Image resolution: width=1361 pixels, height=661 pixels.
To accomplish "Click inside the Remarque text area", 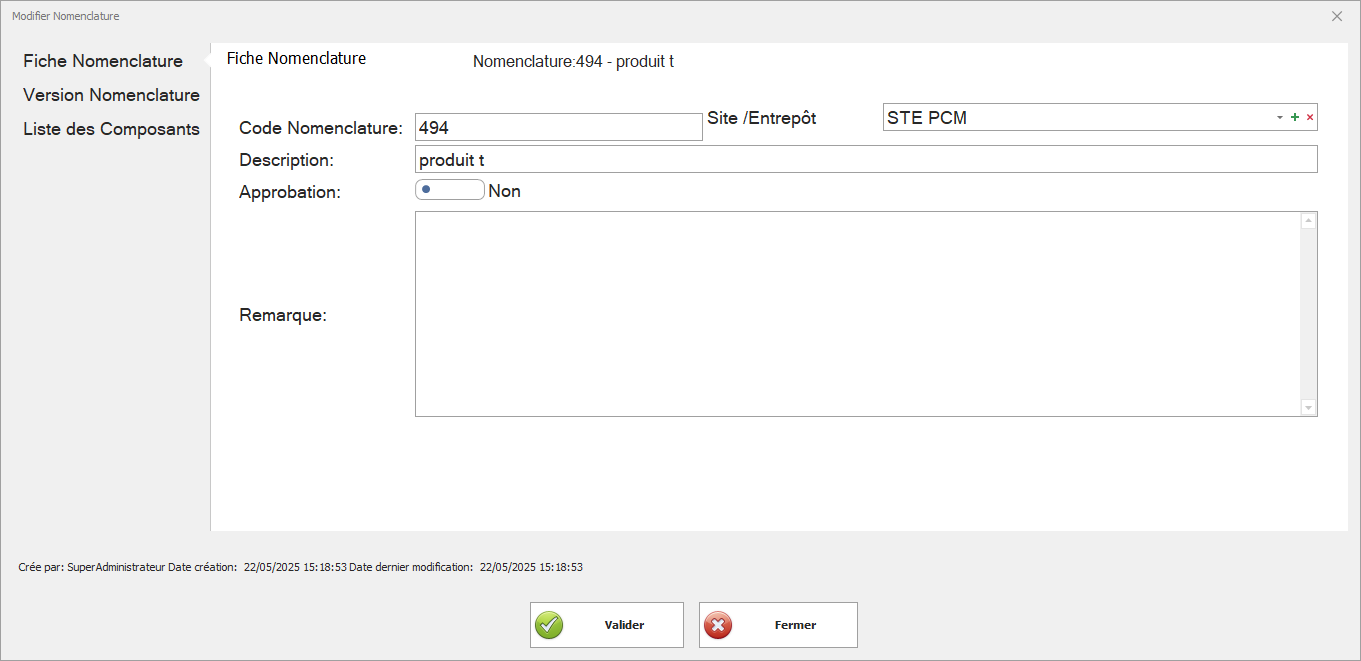I will (x=857, y=314).
